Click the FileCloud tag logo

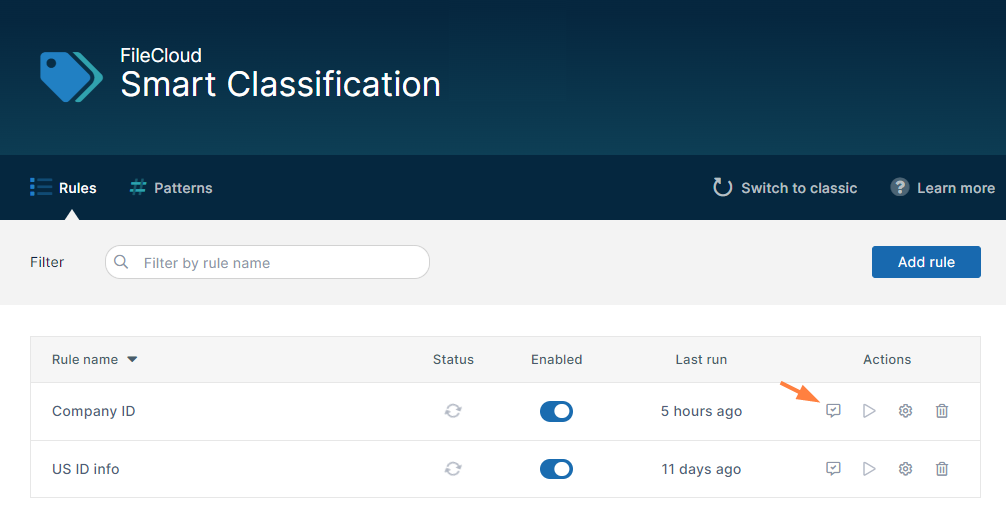(x=70, y=76)
